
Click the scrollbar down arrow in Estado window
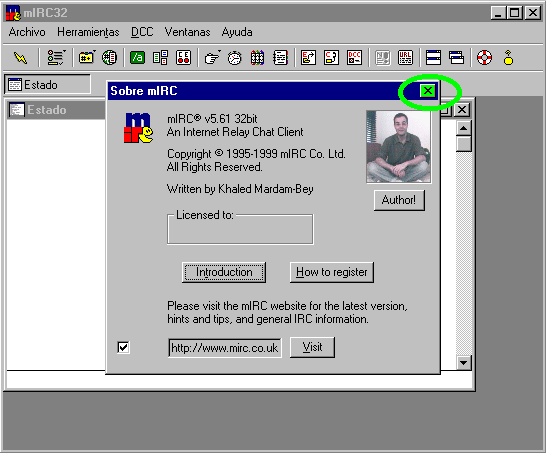pyautogui.click(x=463, y=362)
